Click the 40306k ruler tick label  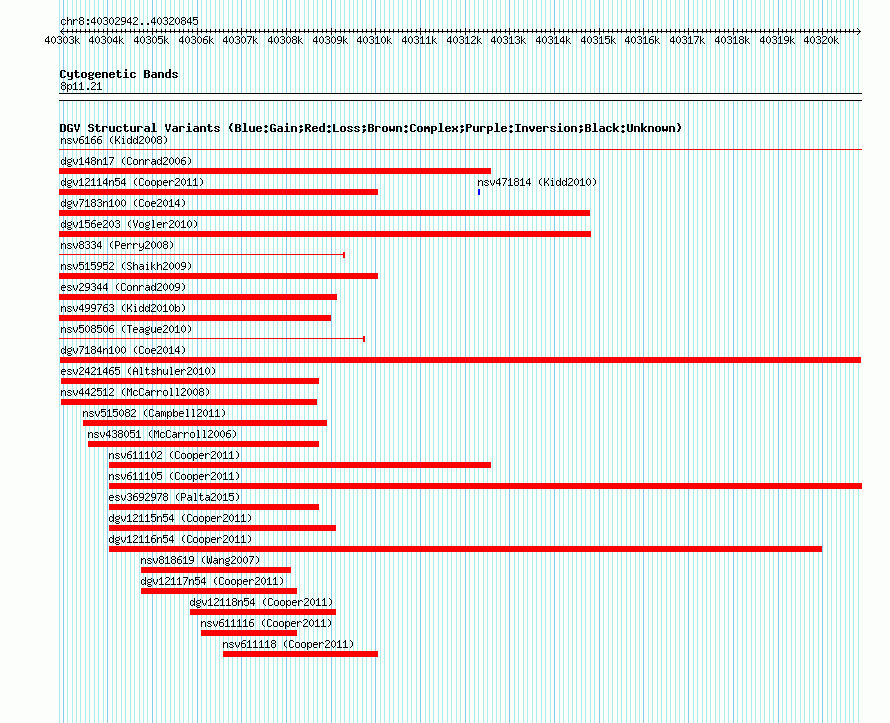click(x=196, y=40)
